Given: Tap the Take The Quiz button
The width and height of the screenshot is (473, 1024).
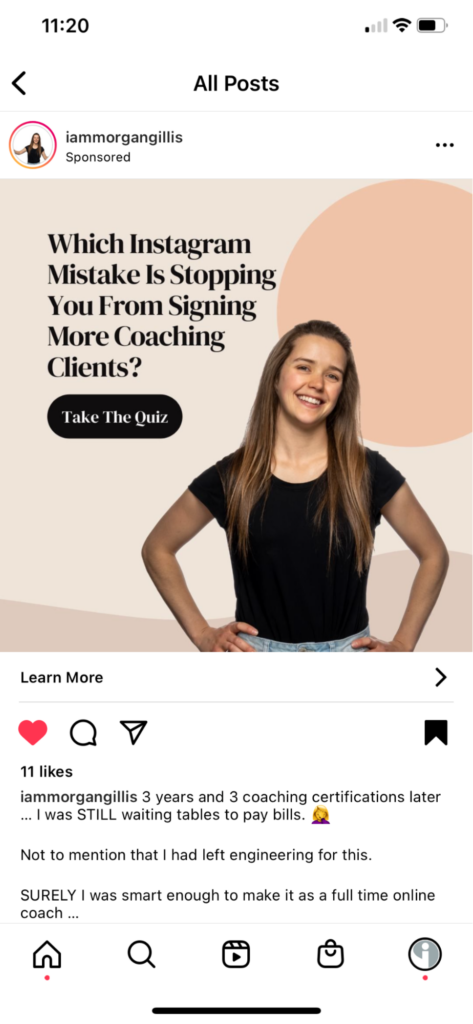Looking at the screenshot, I should 114,417.
